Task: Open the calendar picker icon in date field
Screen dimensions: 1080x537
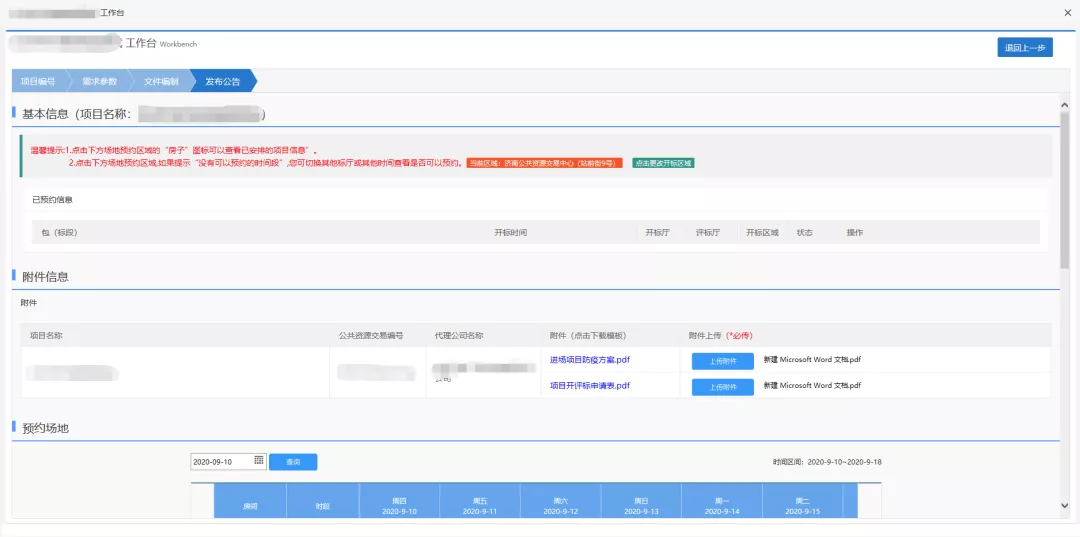Action: [x=258, y=461]
